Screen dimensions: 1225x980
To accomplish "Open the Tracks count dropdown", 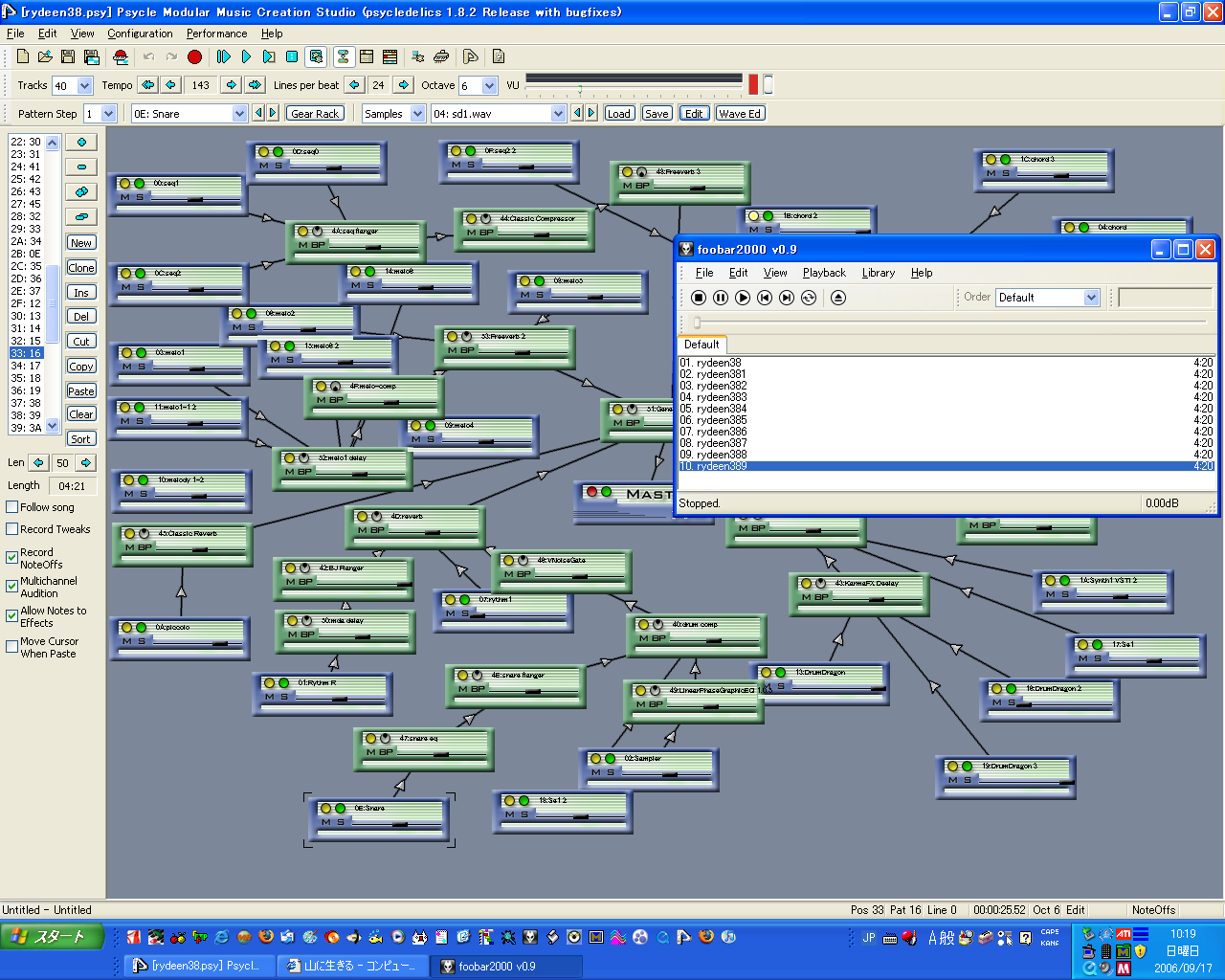I will click(84, 86).
